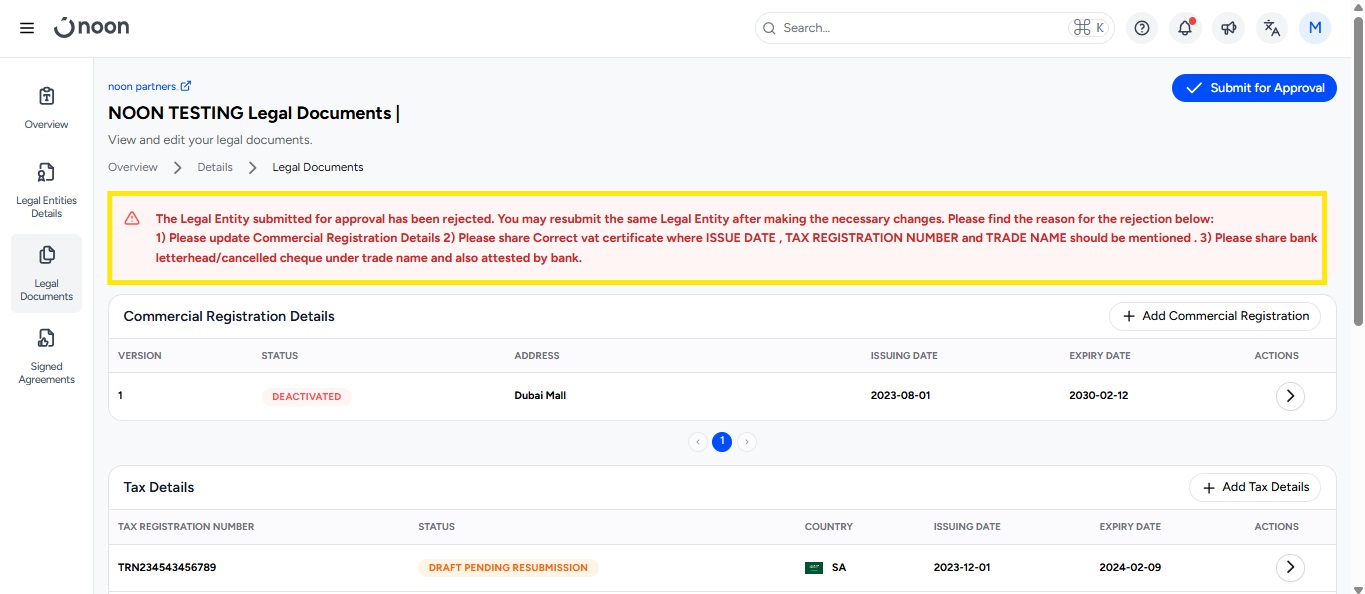Open the hamburger menu icon
Viewport: 1365px width, 594px height.
tap(27, 28)
